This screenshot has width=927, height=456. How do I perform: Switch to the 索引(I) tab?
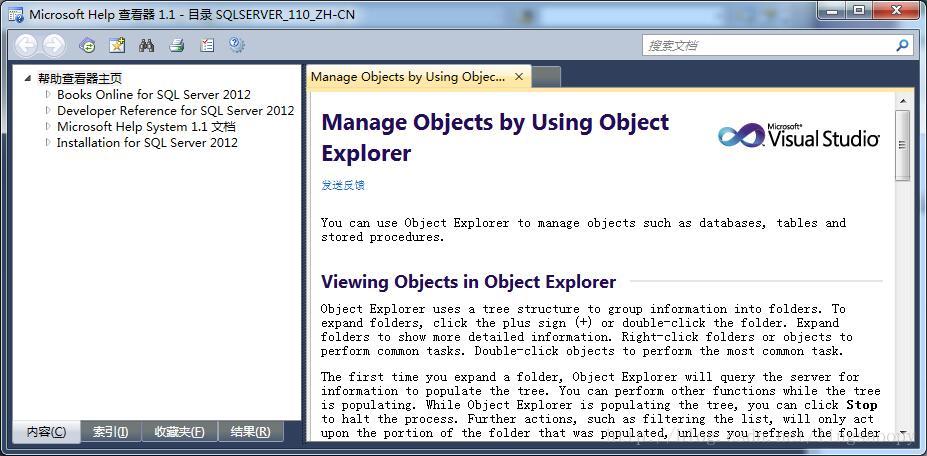pyautogui.click(x=111, y=432)
